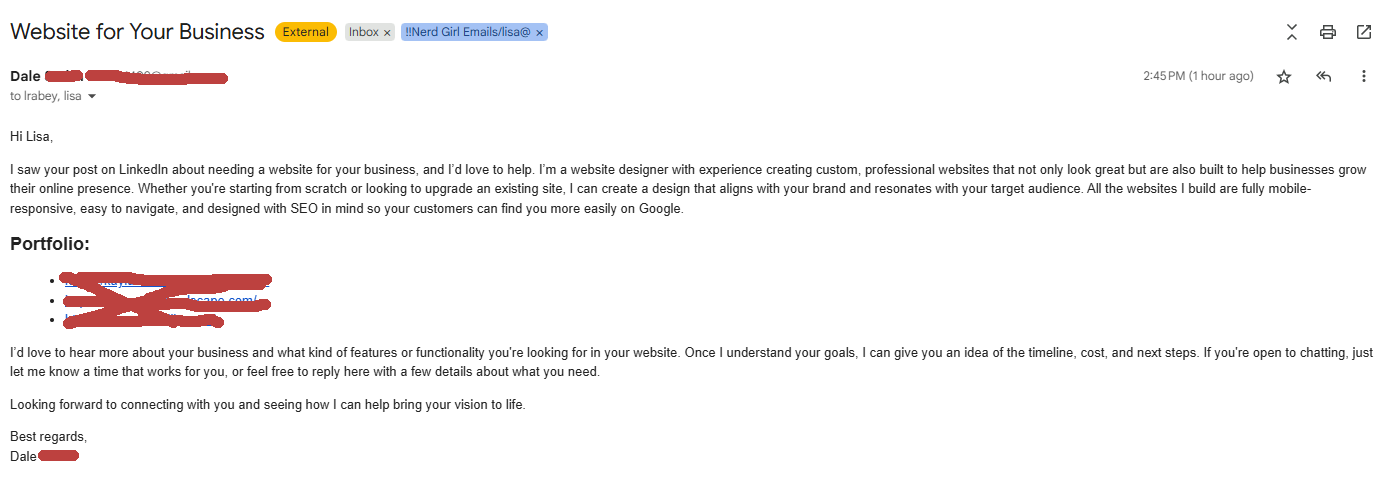Reply to Dale using the arrow icon
The image size is (1384, 482).
tap(1324, 77)
